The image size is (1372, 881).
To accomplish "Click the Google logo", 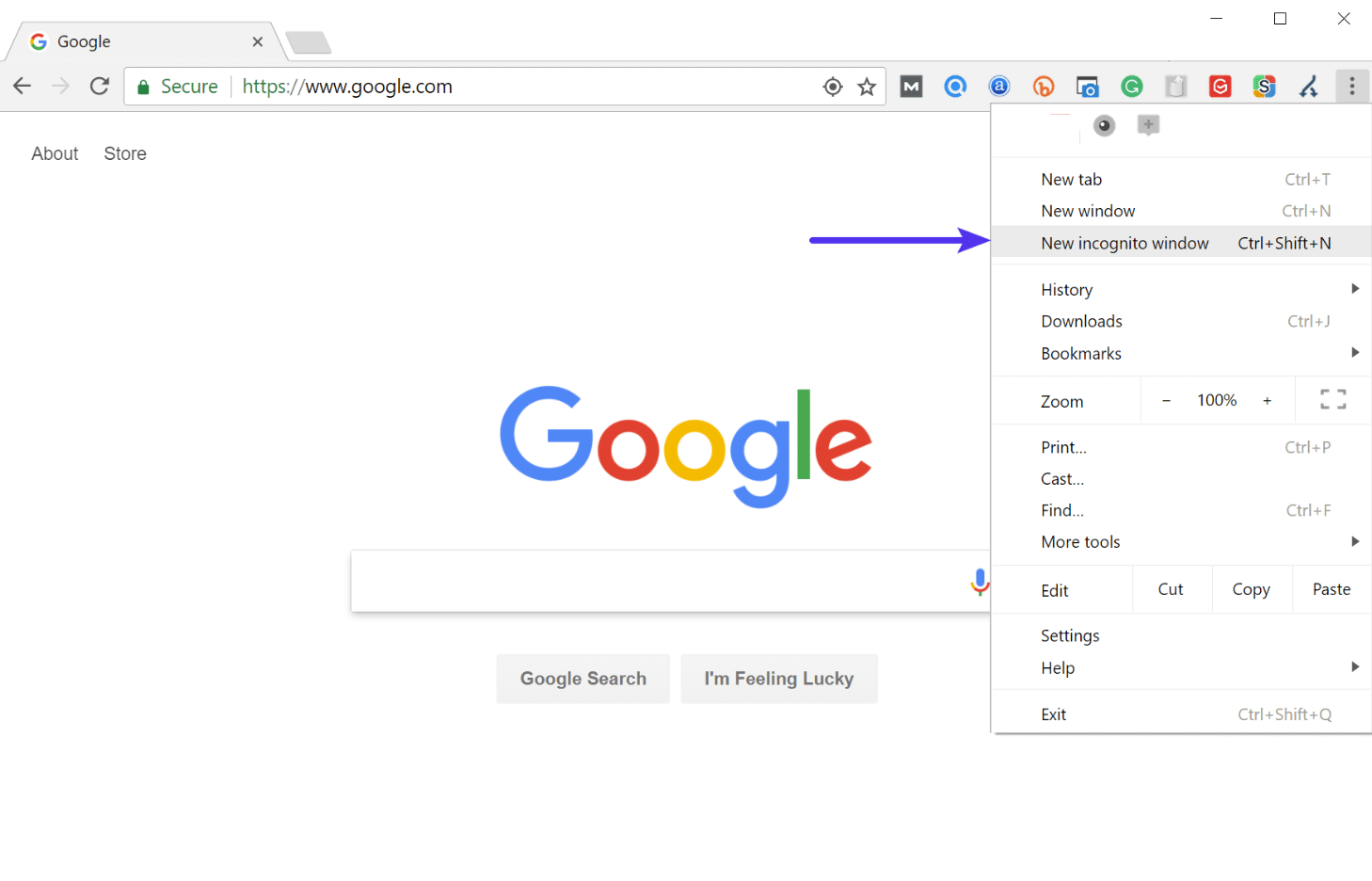I will [x=686, y=445].
